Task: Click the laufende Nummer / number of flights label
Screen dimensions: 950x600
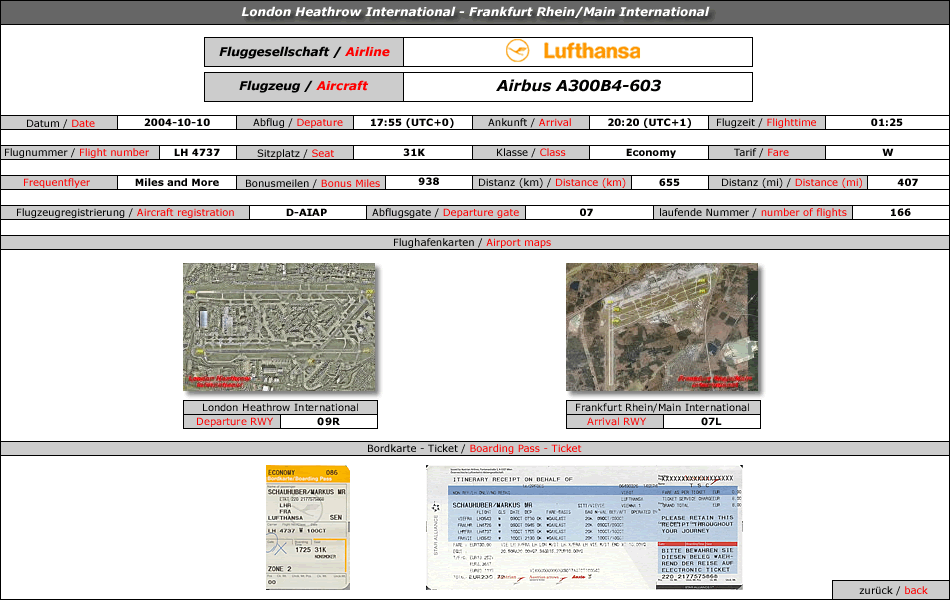Action: pos(752,213)
